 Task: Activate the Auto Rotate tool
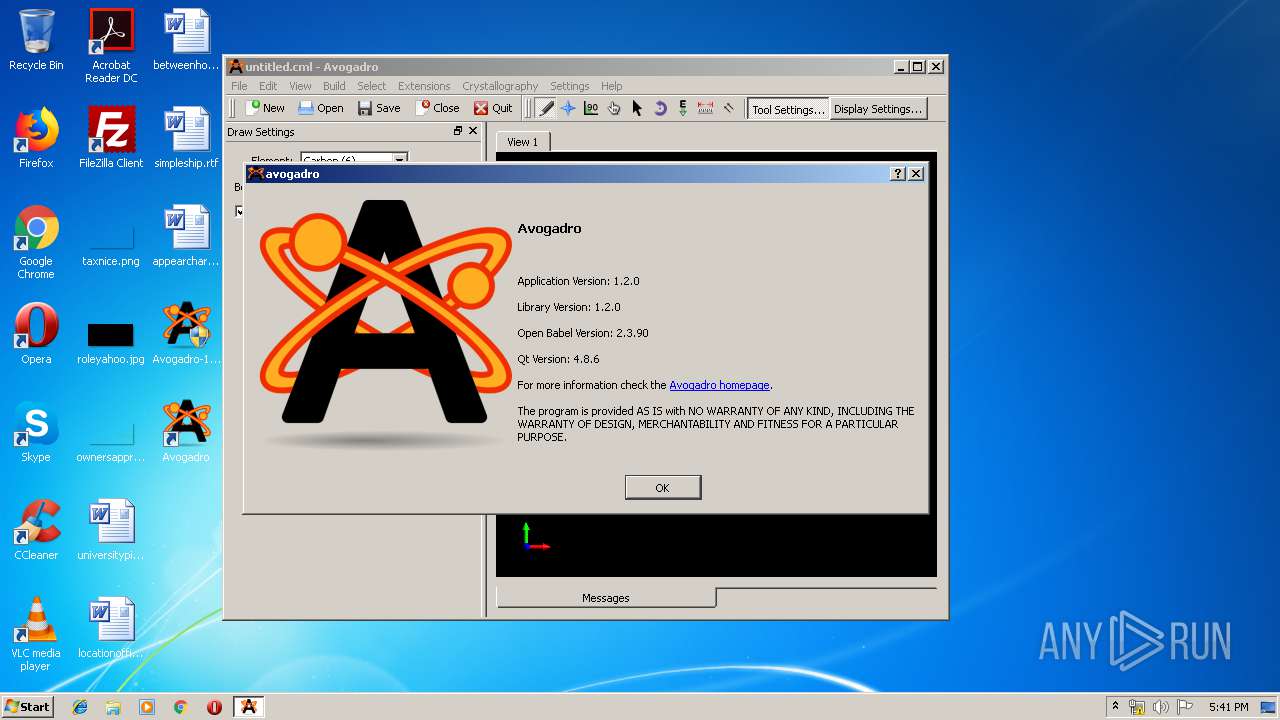click(660, 108)
